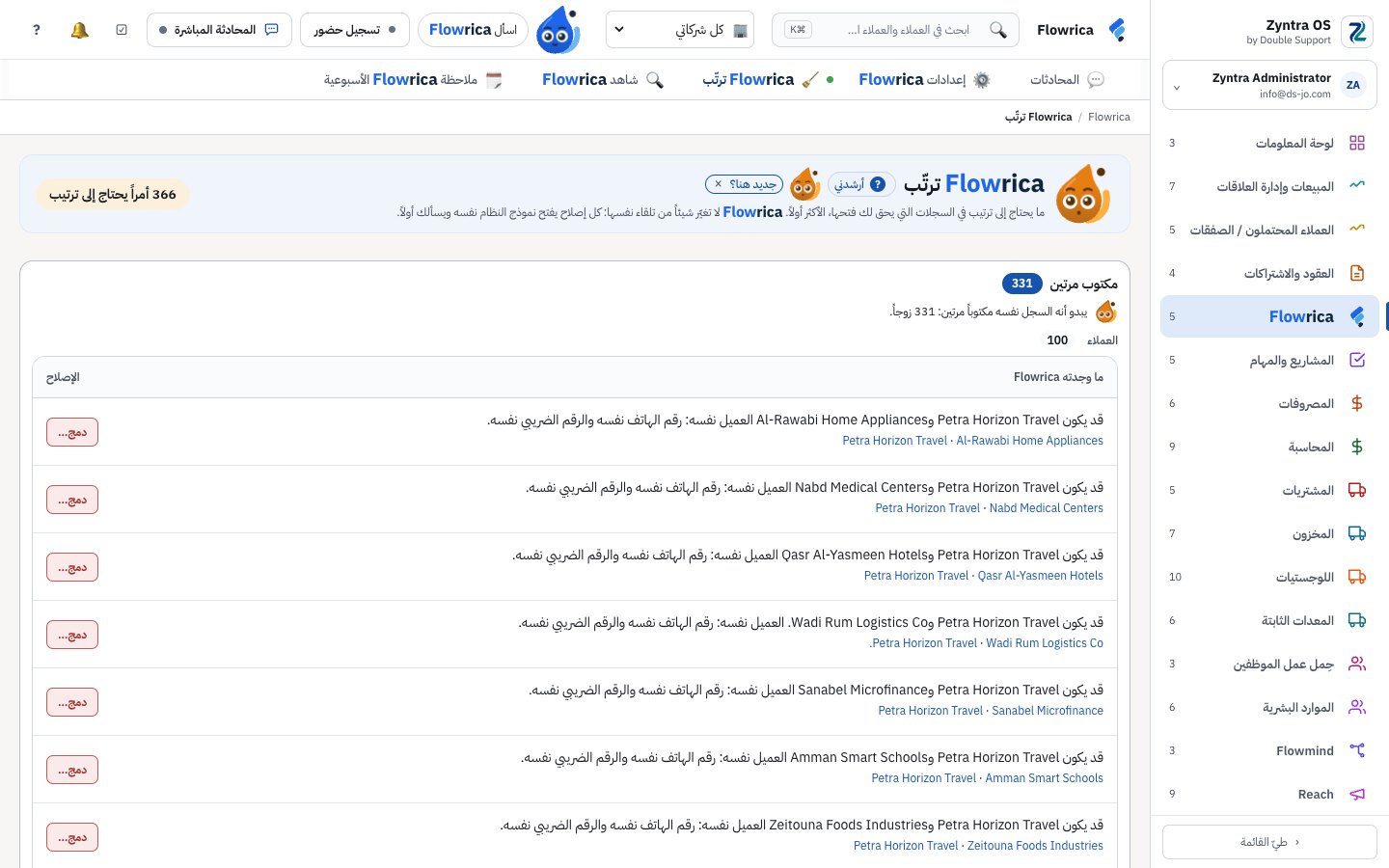This screenshot has height=868, width=1389.
Task: Open المشاريع والمهام in sidebar
Action: (x=1269, y=360)
